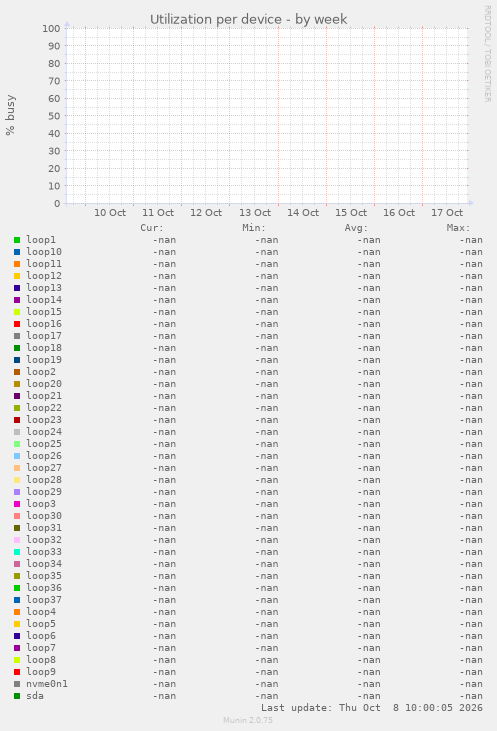Viewport: 497px width, 731px height.
Task: Select the loop12 legend label
Action: [x=44, y=276]
